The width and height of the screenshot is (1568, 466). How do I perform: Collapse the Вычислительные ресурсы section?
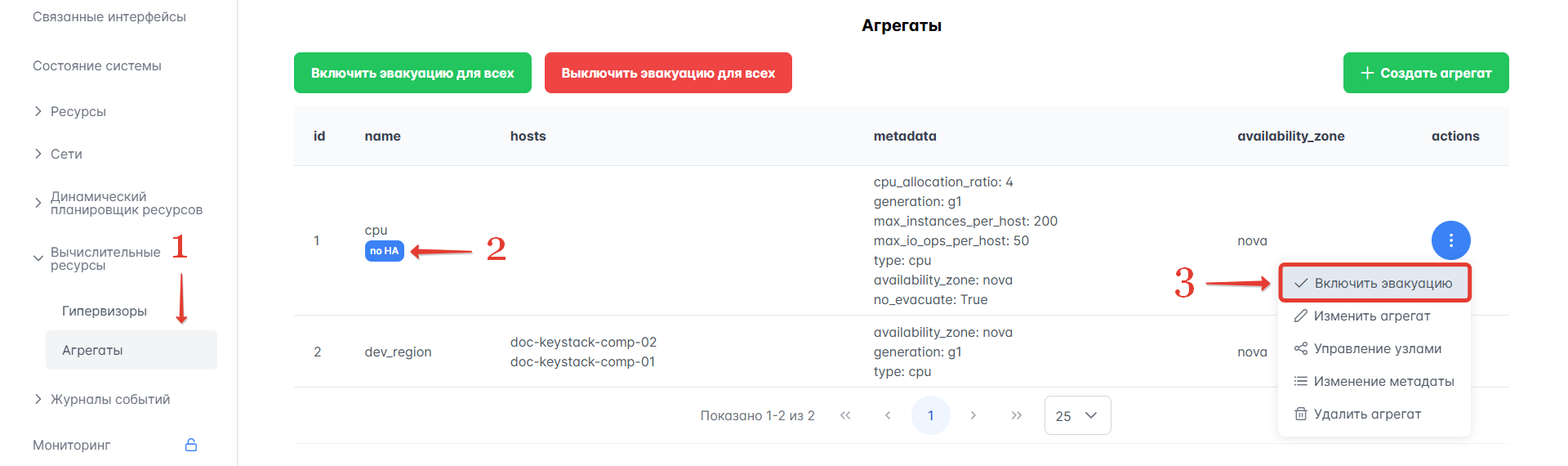pos(105,258)
